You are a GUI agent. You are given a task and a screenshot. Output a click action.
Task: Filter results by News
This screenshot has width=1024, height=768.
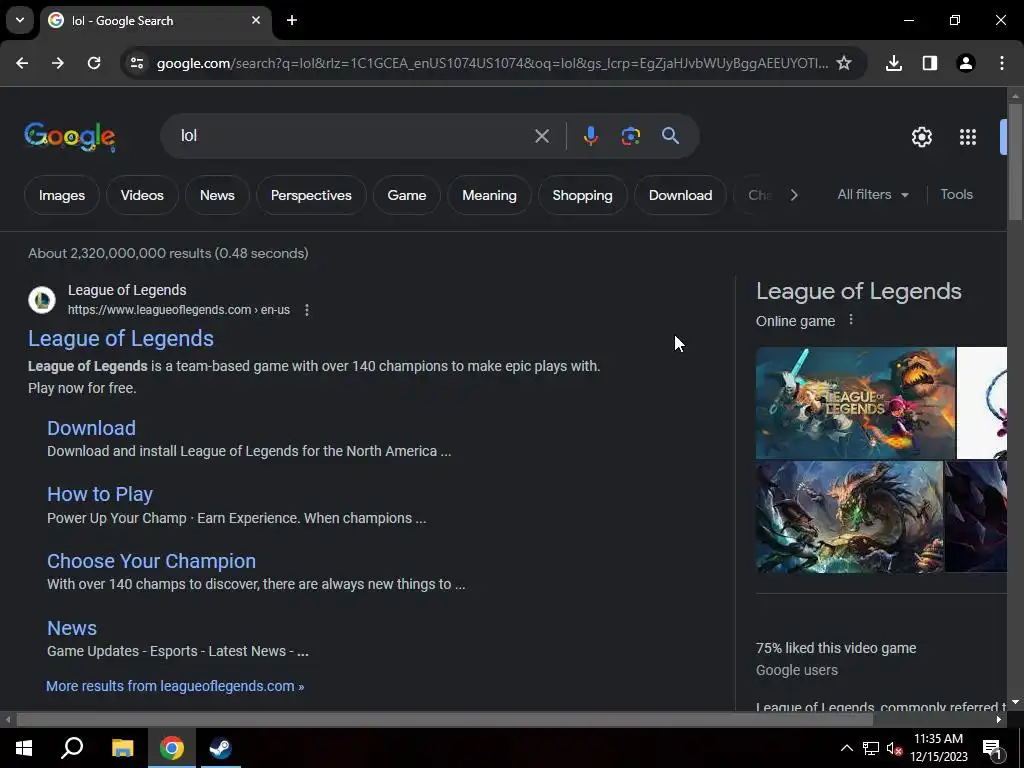217,195
